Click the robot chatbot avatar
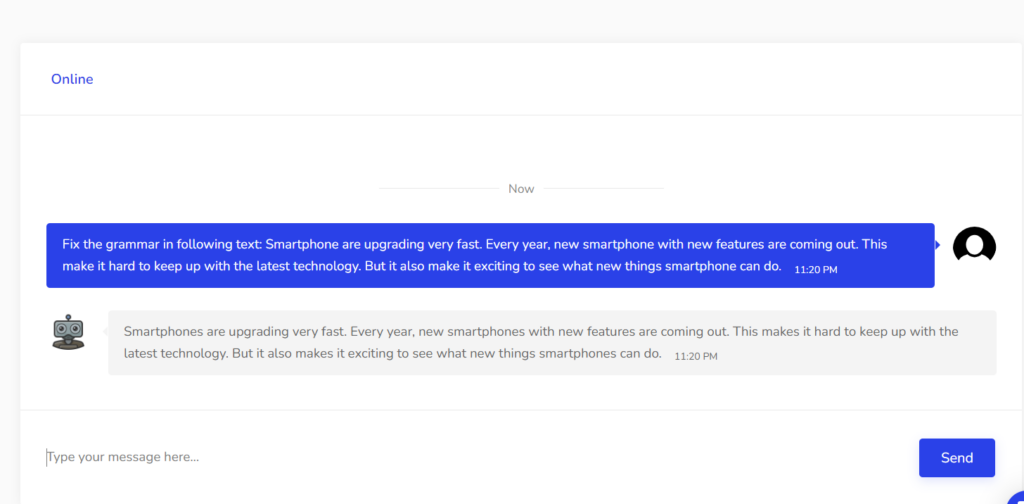This screenshot has width=1024, height=504. (68, 332)
